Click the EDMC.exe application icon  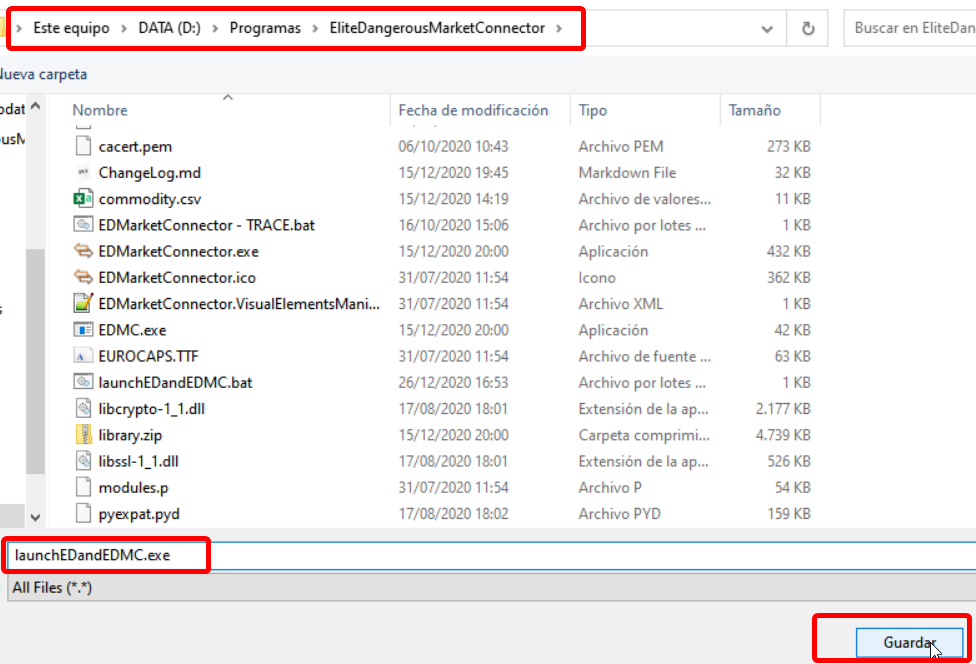click(x=83, y=329)
